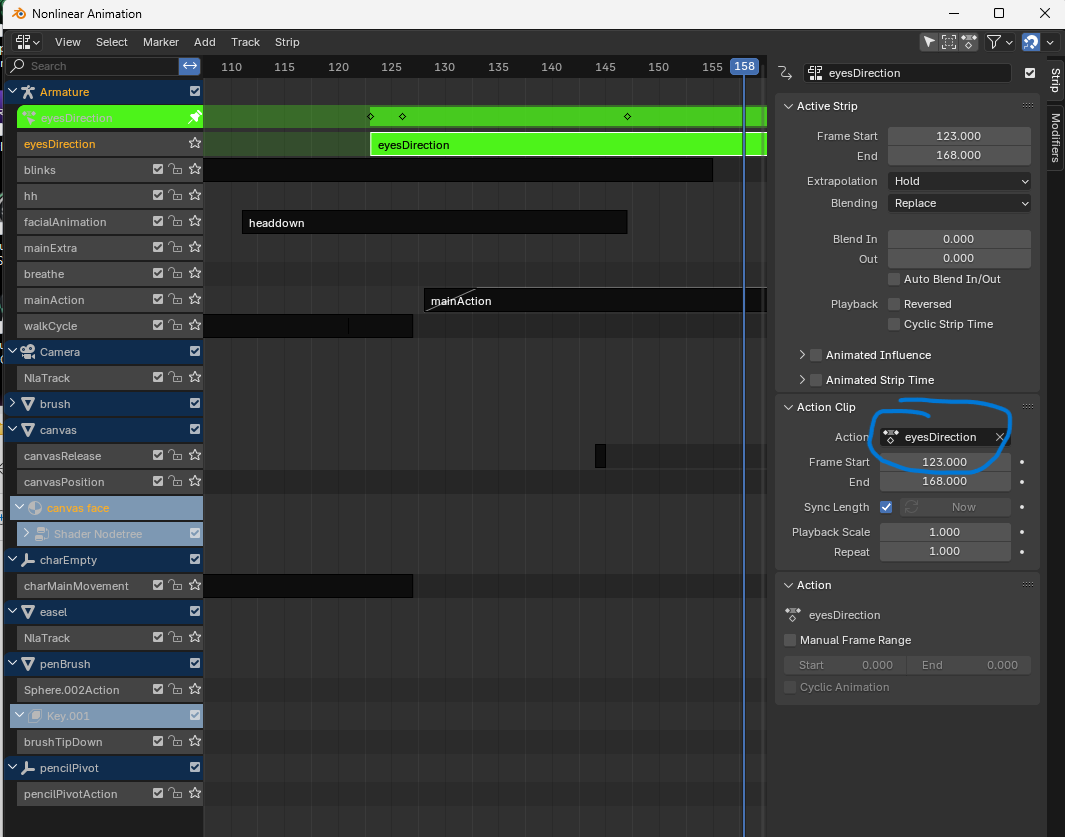1065x837 pixels.
Task: Toggle the keyframe diamonds header icon
Action: pos(969,42)
